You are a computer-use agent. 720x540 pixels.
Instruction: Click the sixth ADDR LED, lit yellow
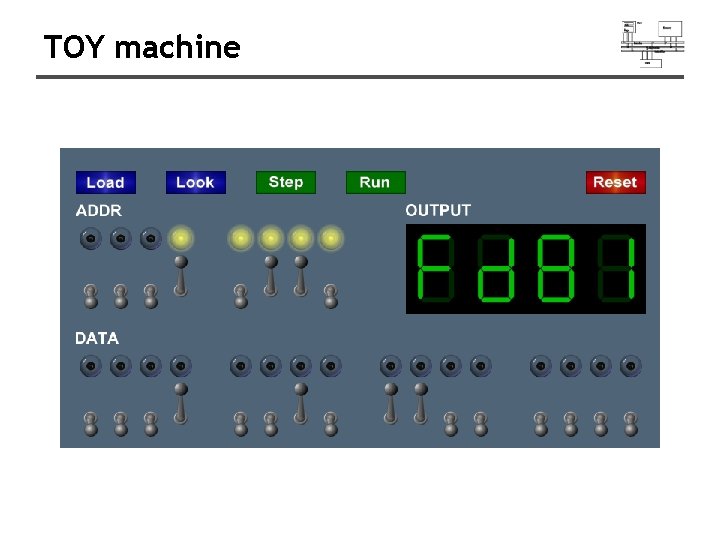[271, 238]
